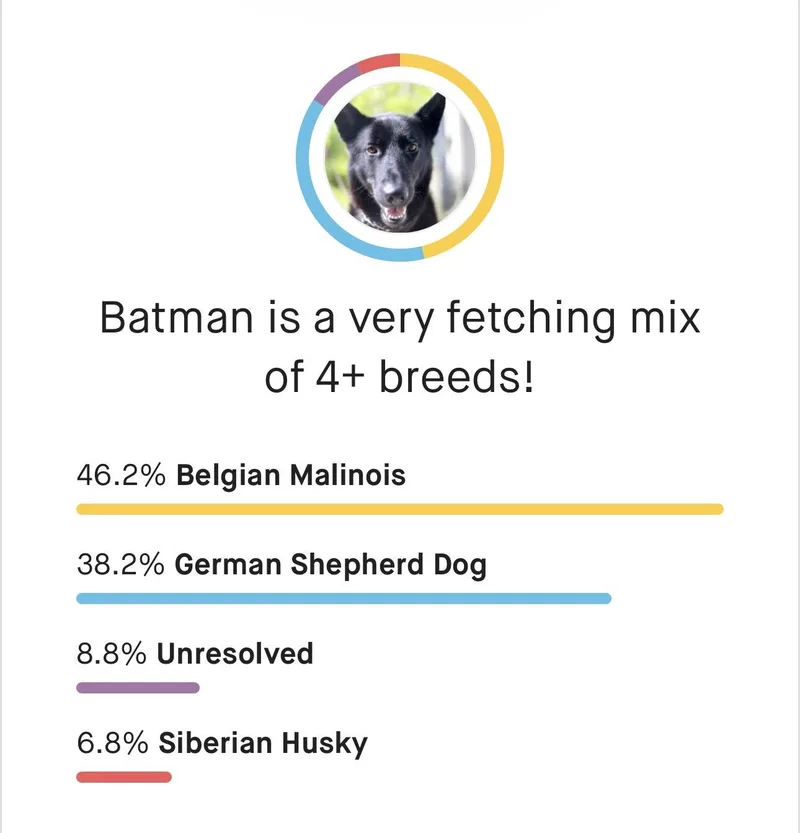
Task: Click the purple Unresolved percentage bar
Action: pyautogui.click(x=138, y=687)
